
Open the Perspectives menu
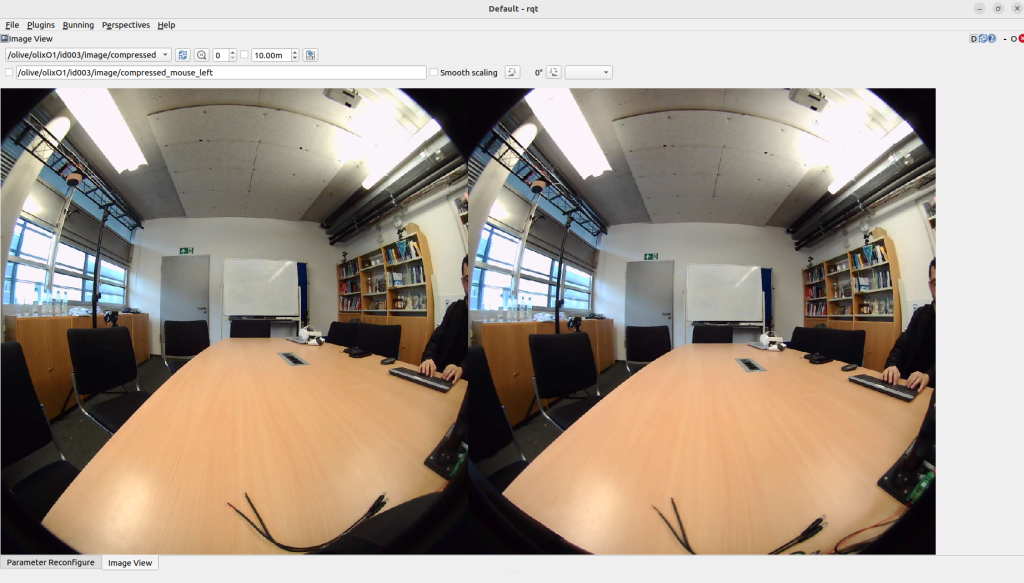(126, 25)
